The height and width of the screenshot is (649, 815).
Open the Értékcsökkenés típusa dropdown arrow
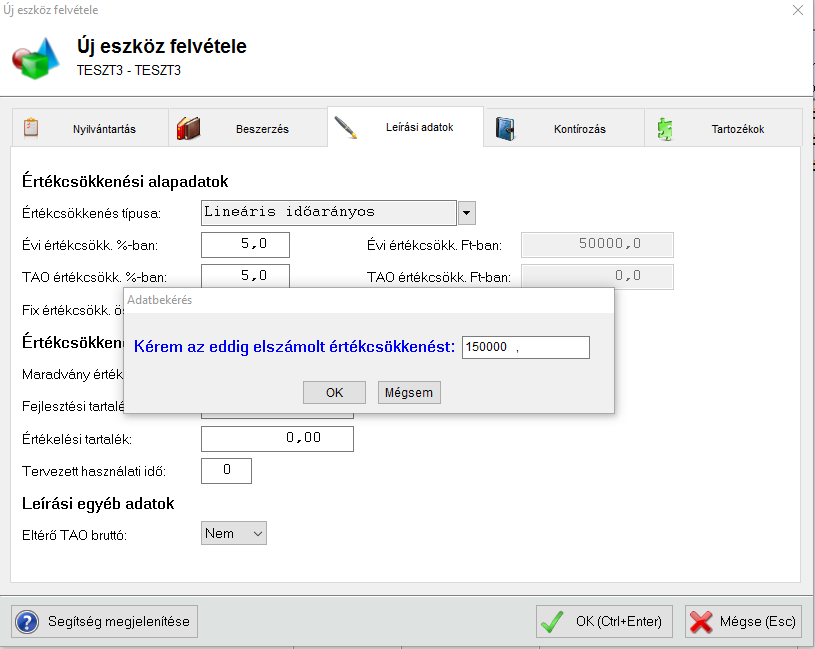click(467, 213)
